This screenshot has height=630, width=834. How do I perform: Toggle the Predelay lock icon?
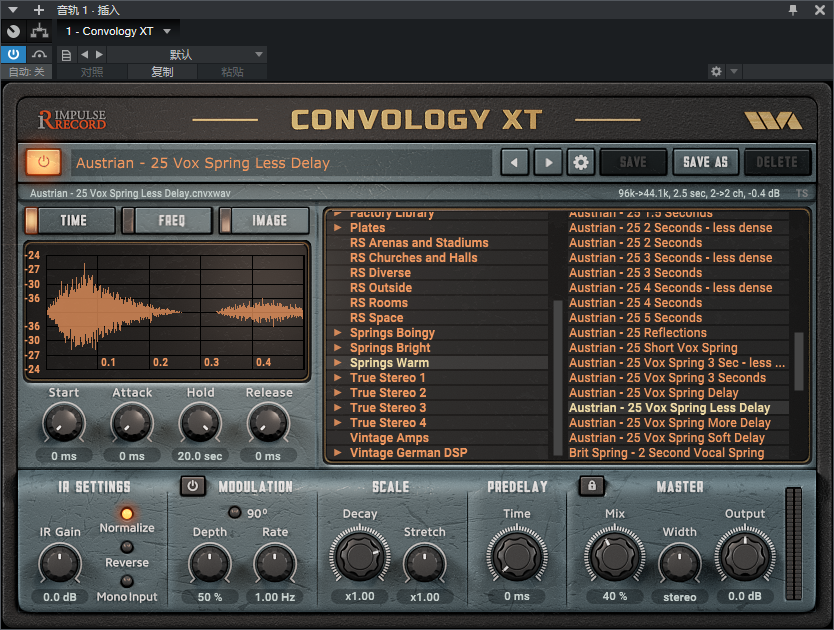coord(591,485)
